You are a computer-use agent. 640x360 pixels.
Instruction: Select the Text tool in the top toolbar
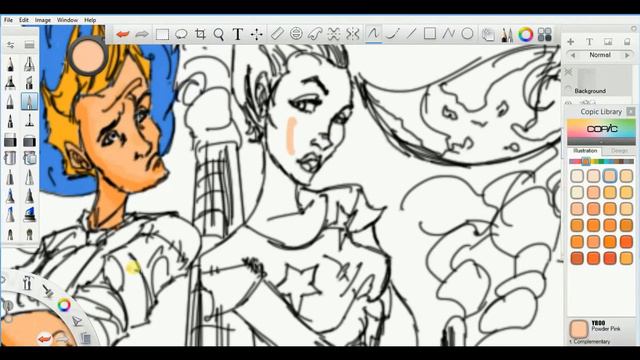(x=238, y=34)
